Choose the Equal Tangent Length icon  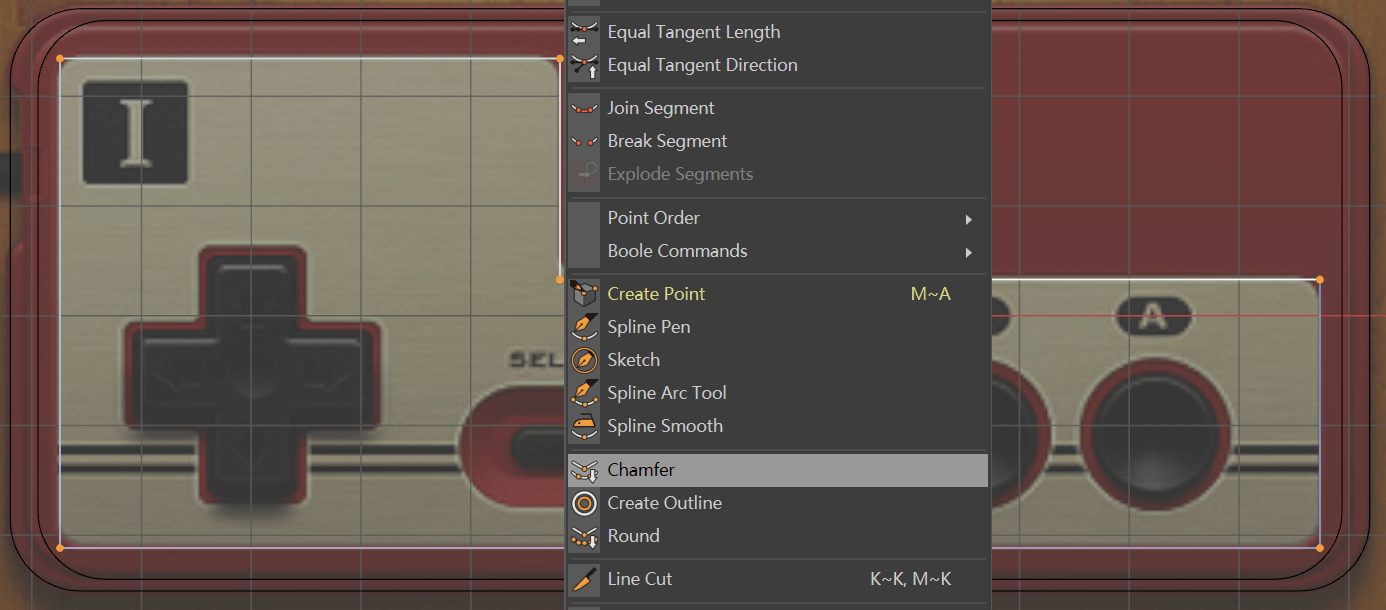[584, 32]
